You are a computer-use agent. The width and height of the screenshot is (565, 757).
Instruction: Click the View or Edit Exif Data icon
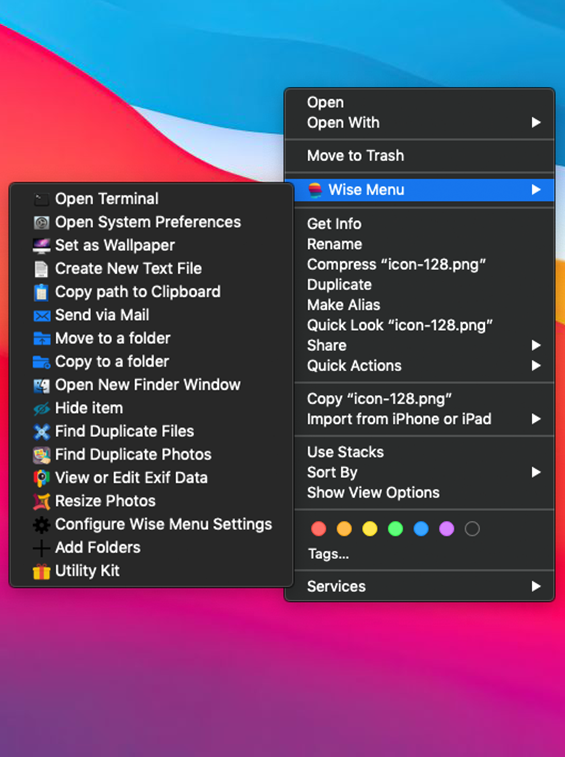(42, 478)
